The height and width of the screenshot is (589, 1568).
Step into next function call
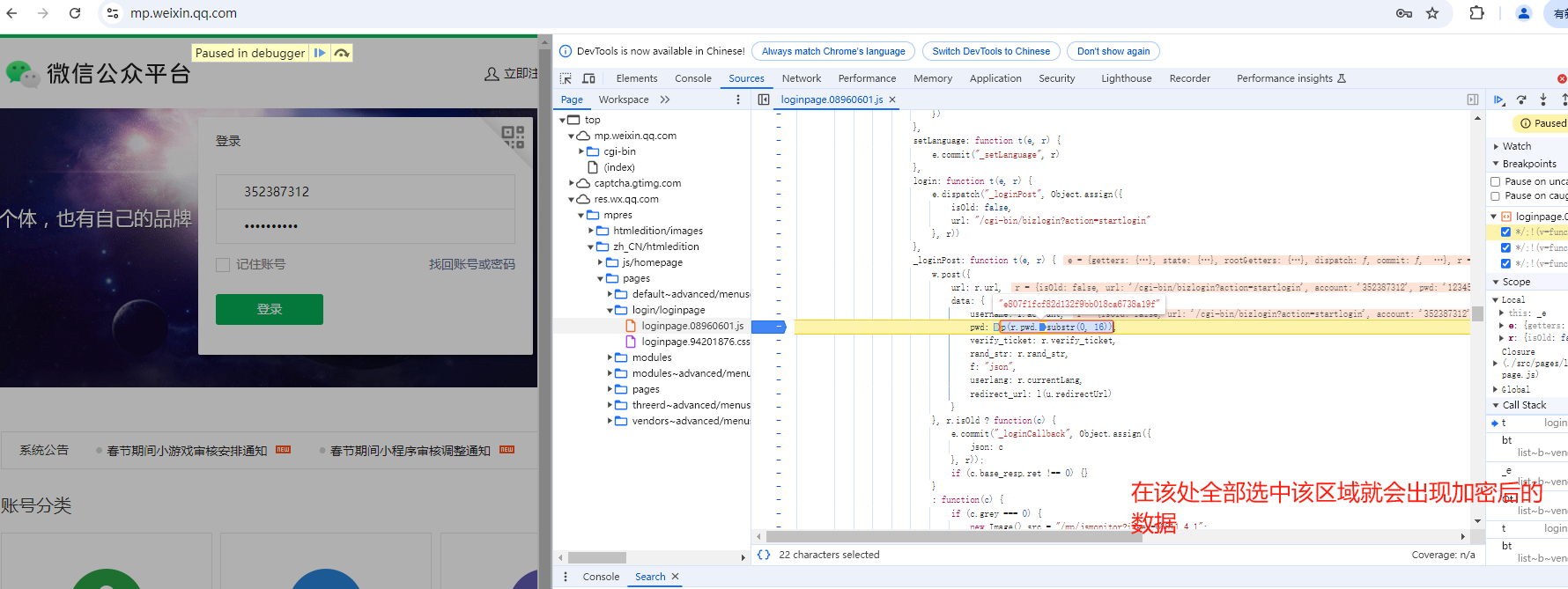(x=1543, y=100)
